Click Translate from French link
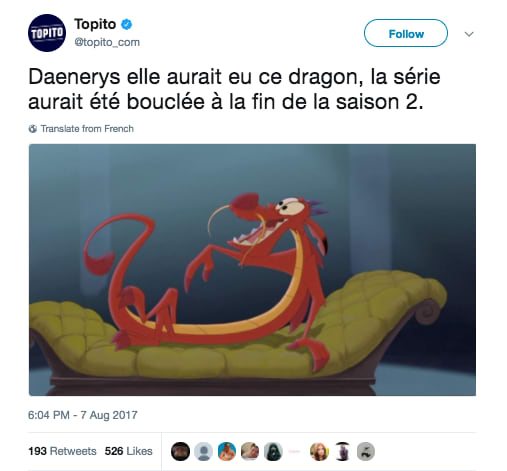Image resolution: width=507 pixels, height=471 pixels. point(87,129)
